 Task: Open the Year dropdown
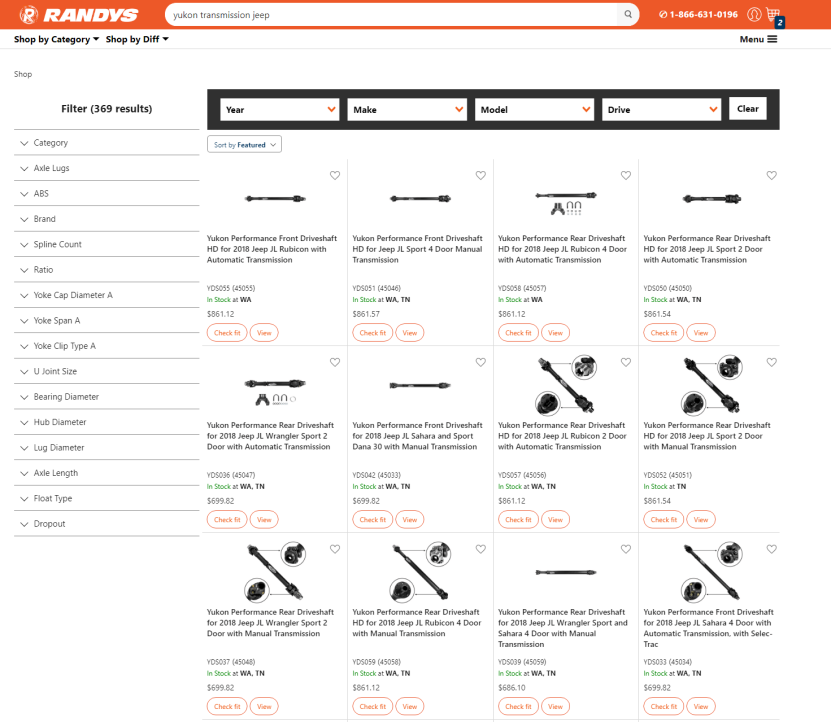pyautogui.click(x=279, y=109)
